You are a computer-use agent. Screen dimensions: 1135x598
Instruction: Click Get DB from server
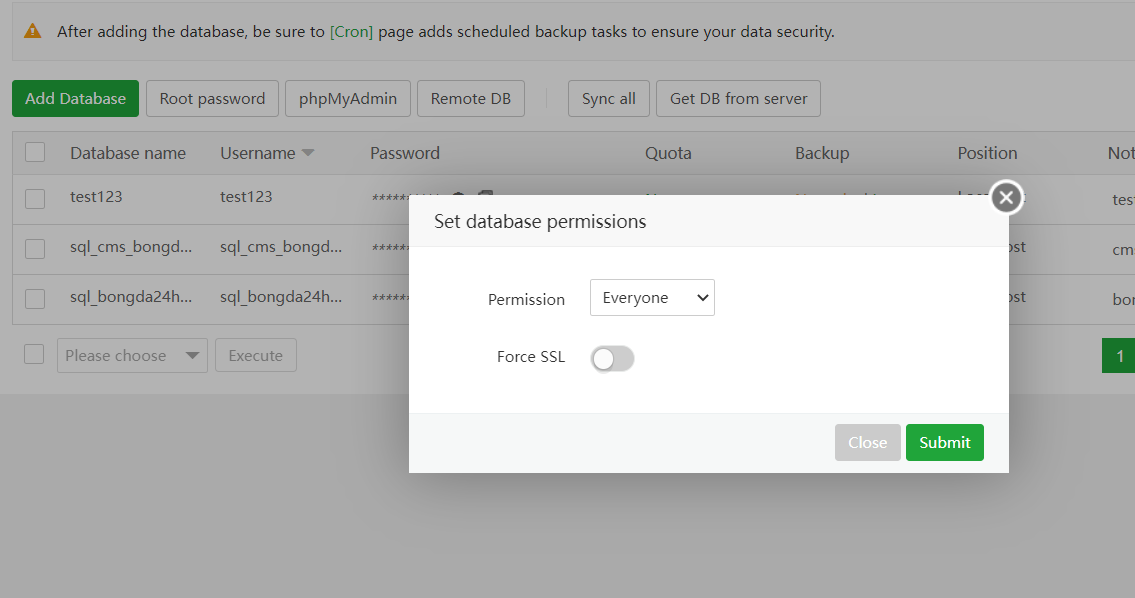coord(737,98)
